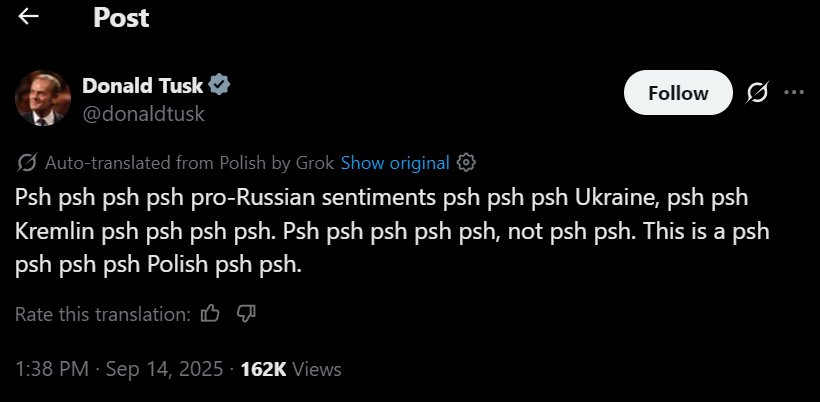Click the word Kremlin in the post
This screenshot has height=402, width=820.
(54, 232)
